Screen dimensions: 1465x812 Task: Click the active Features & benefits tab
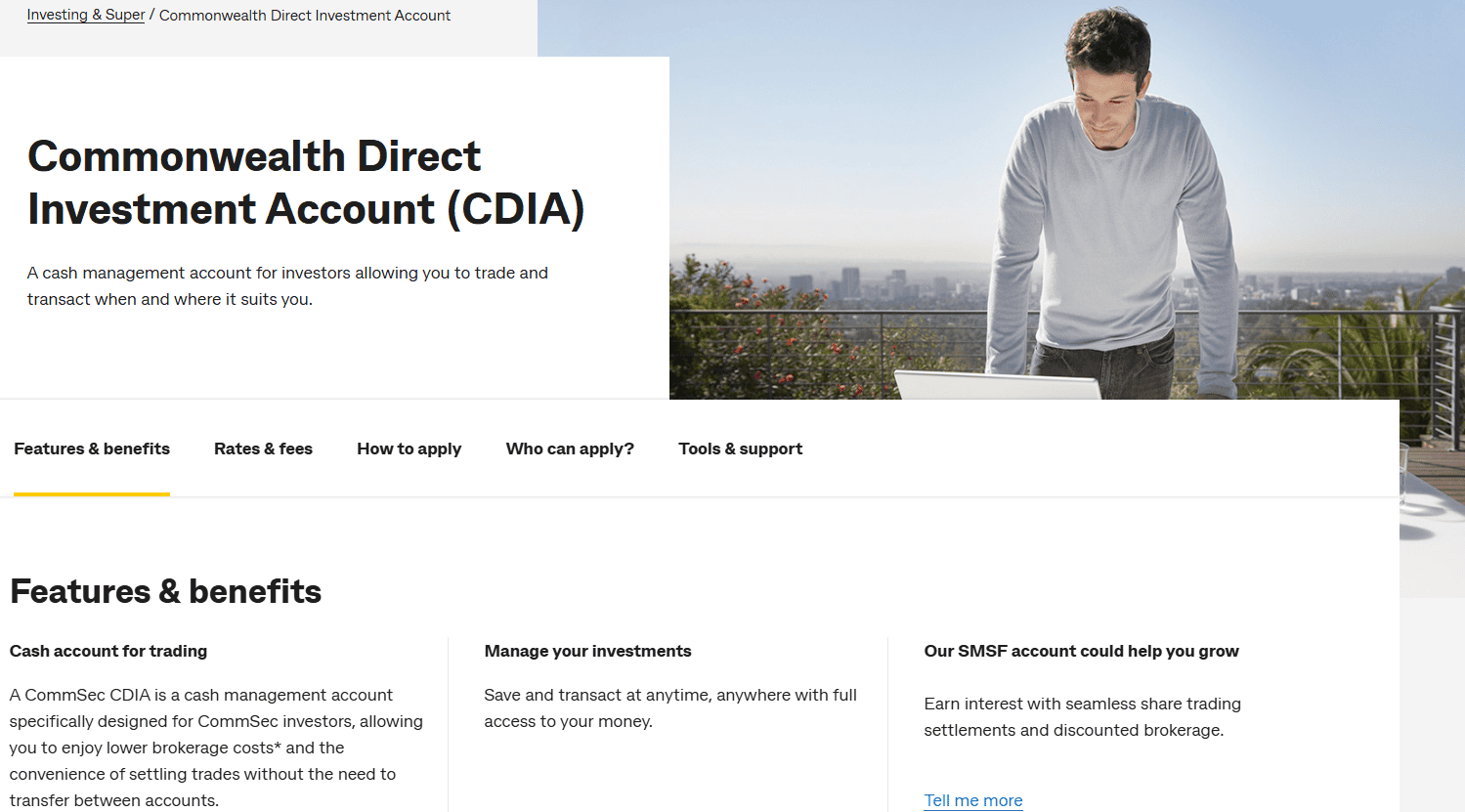91,449
